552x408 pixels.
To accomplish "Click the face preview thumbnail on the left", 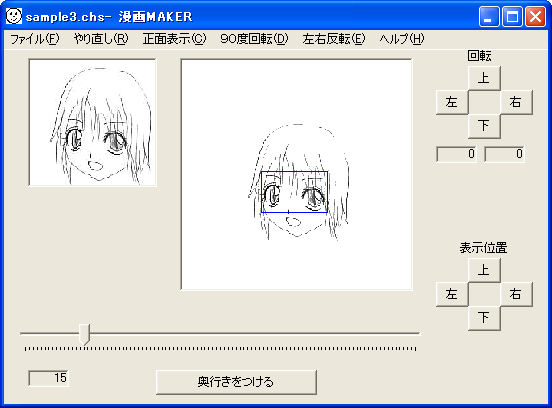I will pyautogui.click(x=93, y=122).
